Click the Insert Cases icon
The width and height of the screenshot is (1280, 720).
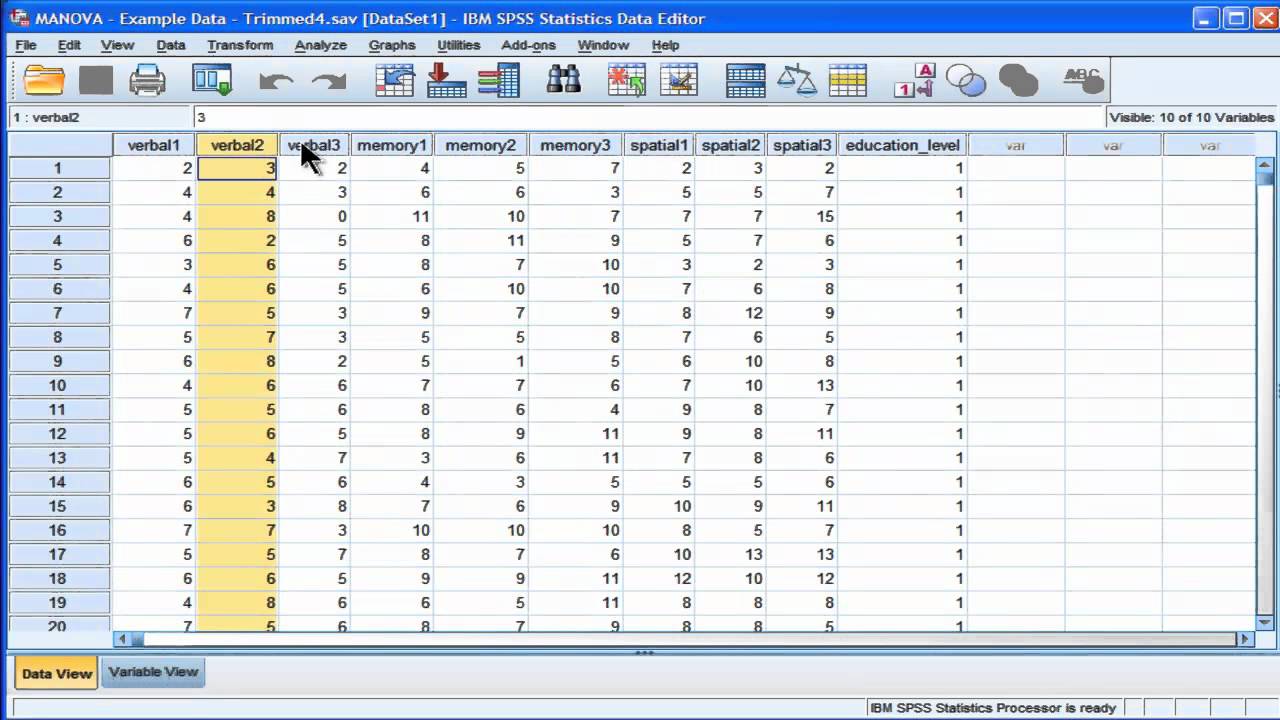pos(628,80)
